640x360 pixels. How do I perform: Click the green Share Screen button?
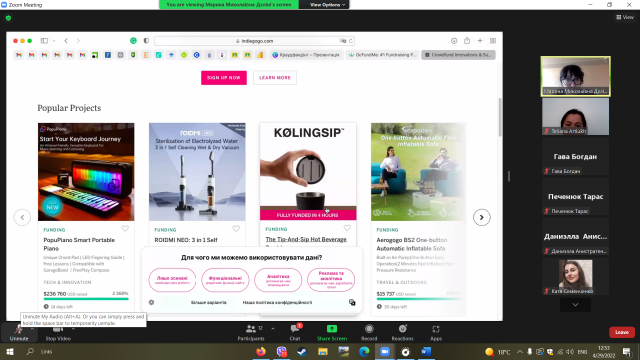[332, 333]
